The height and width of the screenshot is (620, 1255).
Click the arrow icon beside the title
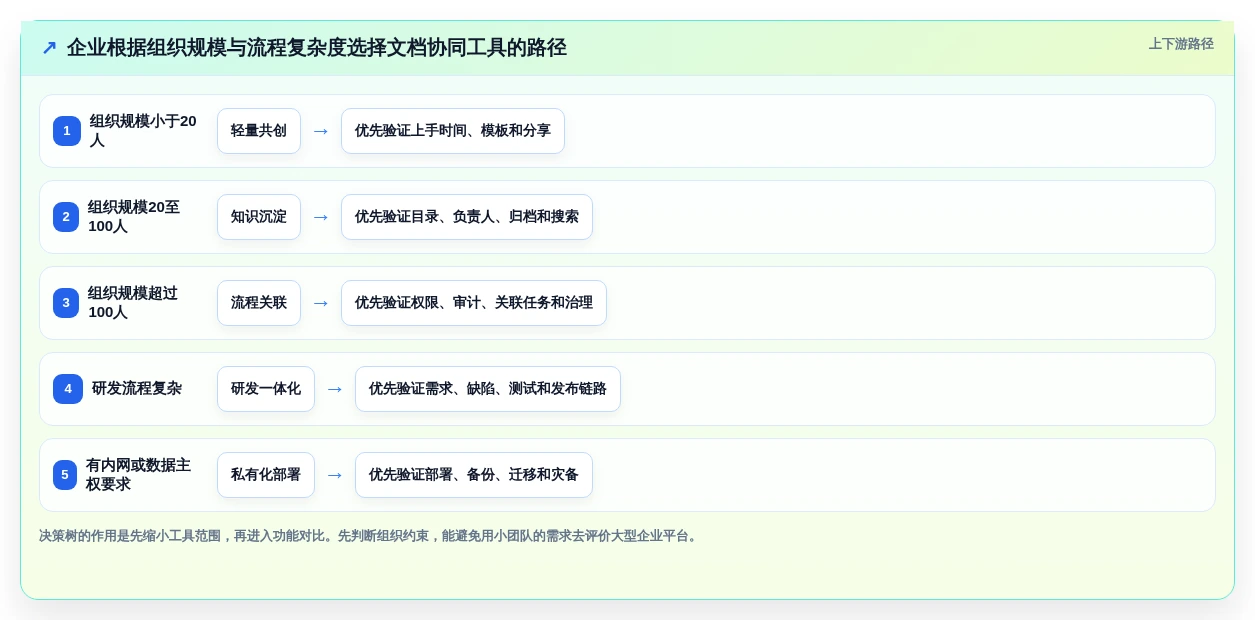pyautogui.click(x=49, y=48)
